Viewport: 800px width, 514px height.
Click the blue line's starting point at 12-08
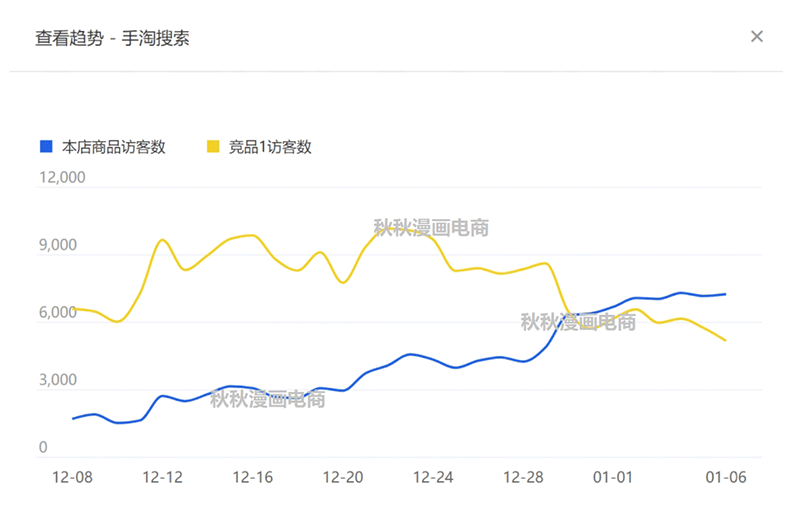click(x=73, y=418)
